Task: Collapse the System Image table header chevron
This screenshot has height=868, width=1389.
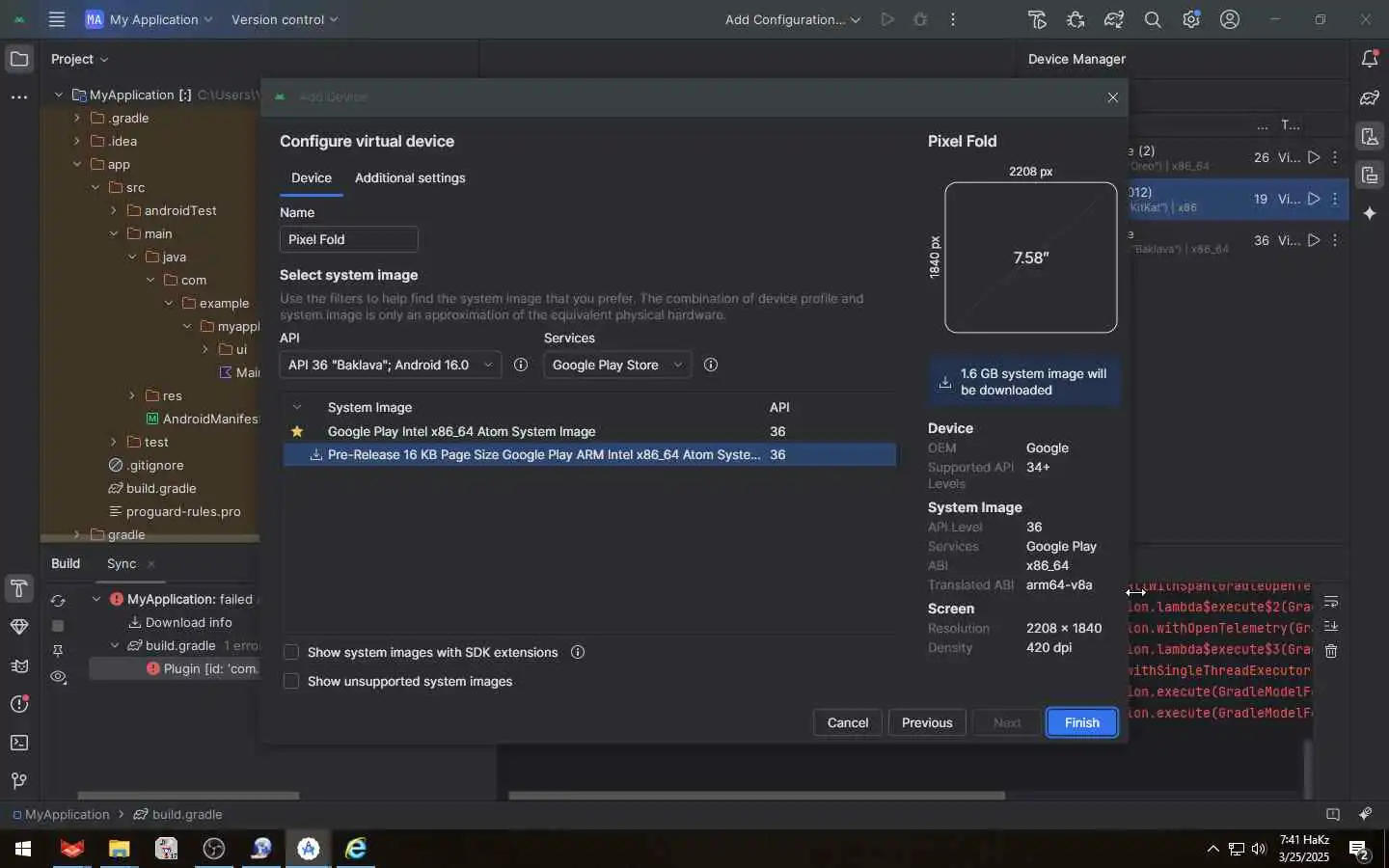Action: pos(297,407)
